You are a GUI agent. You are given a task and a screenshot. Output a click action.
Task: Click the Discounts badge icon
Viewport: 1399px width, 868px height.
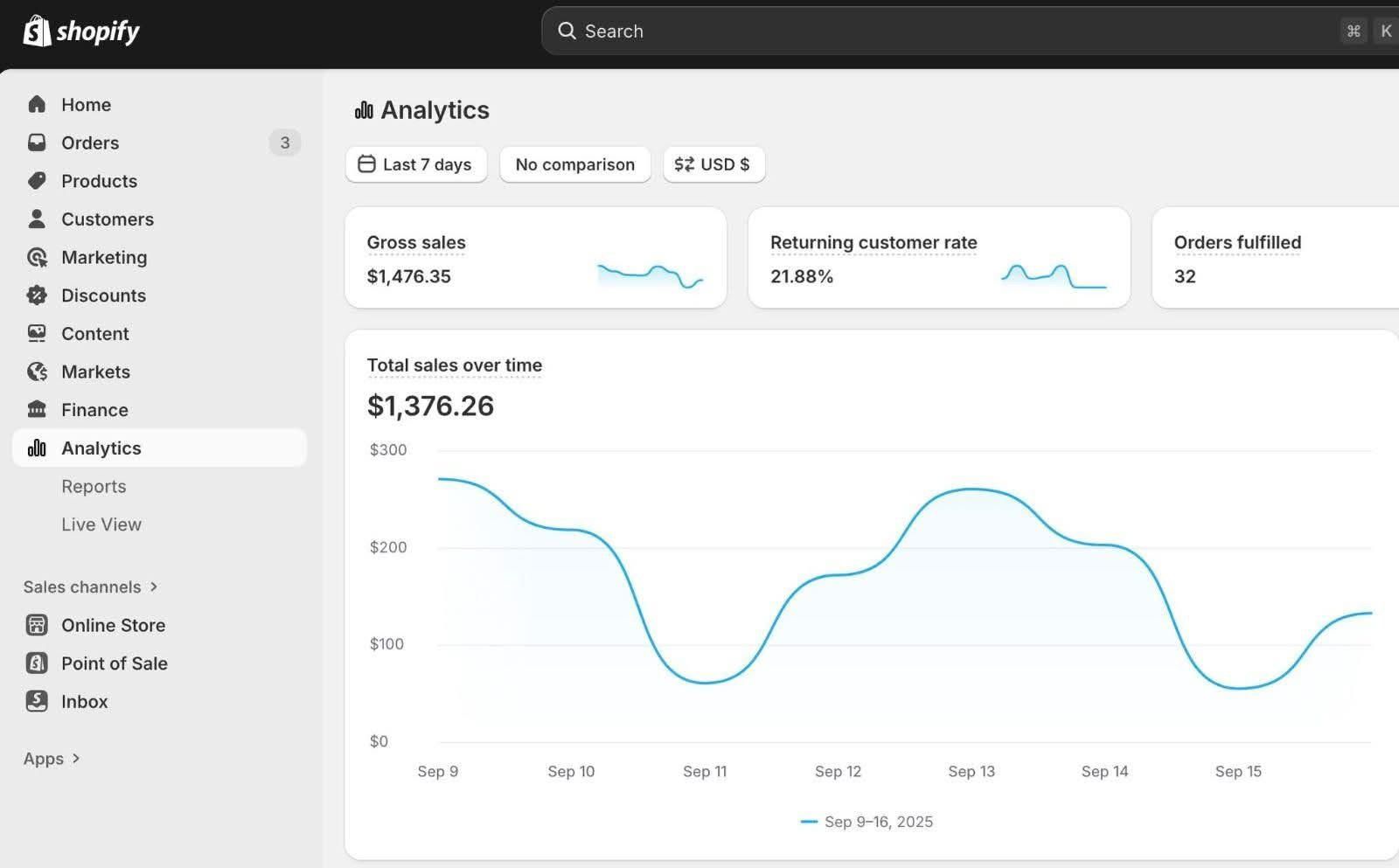[37, 295]
